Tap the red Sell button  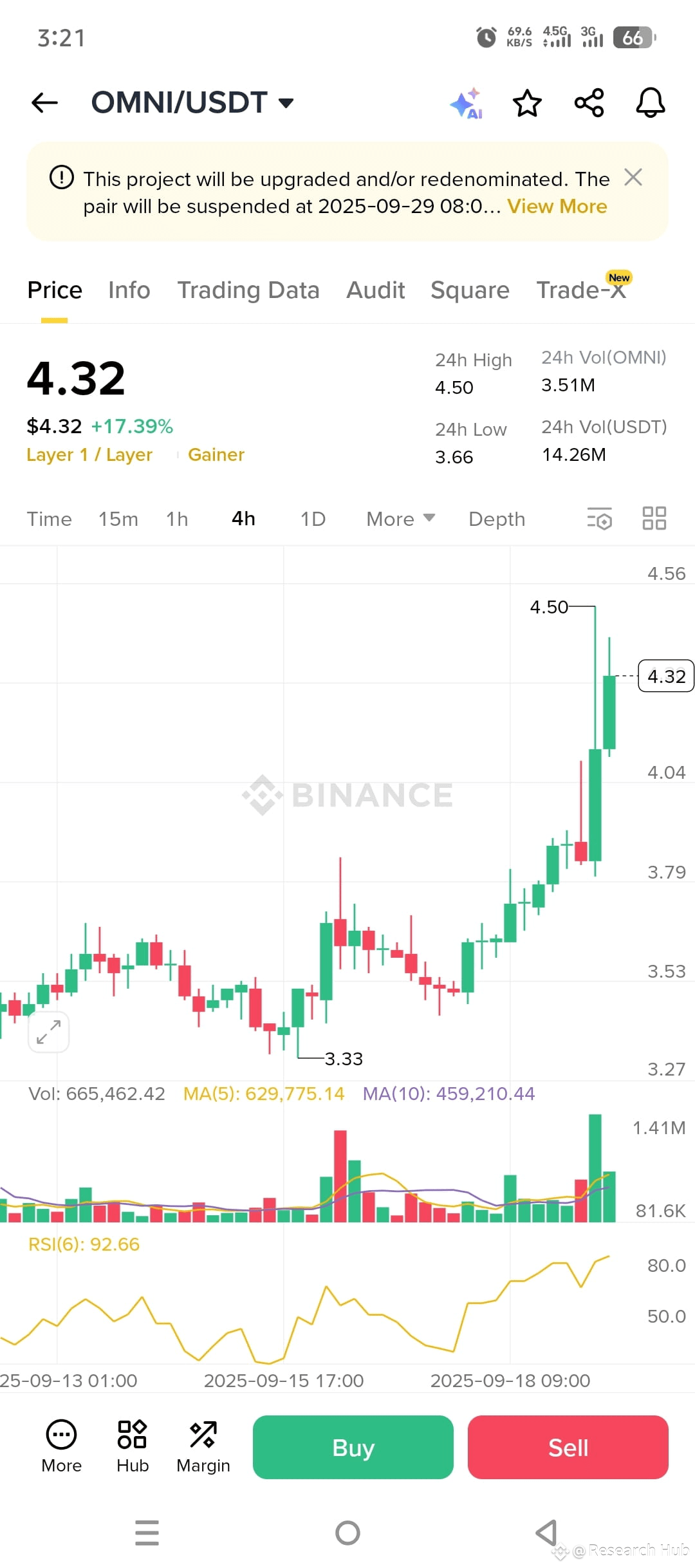(x=568, y=1447)
